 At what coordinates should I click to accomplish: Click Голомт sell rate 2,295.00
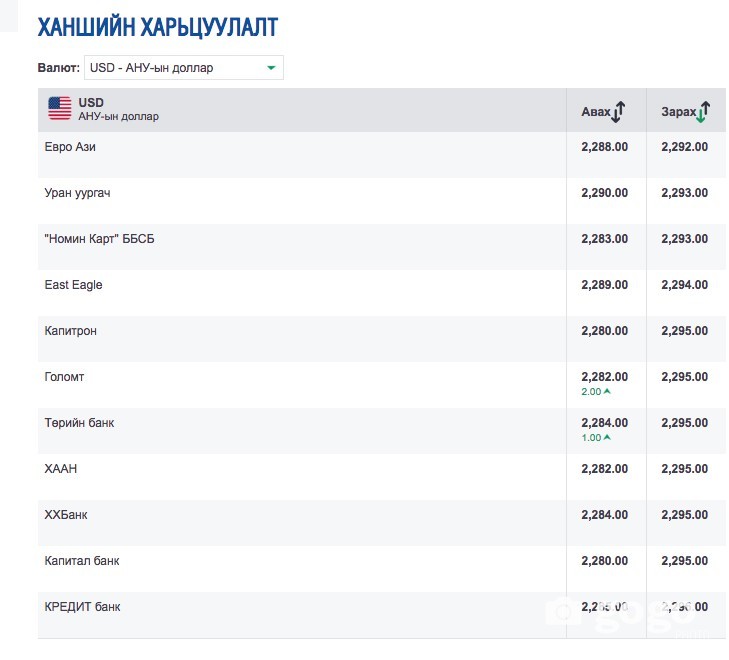[x=685, y=377]
